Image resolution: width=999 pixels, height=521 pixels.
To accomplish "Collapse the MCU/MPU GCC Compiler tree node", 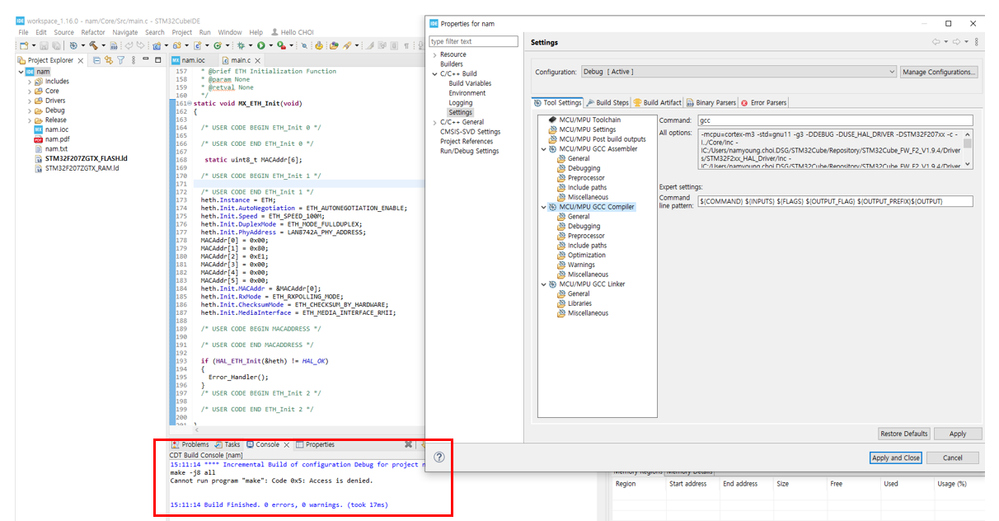I will coord(543,207).
